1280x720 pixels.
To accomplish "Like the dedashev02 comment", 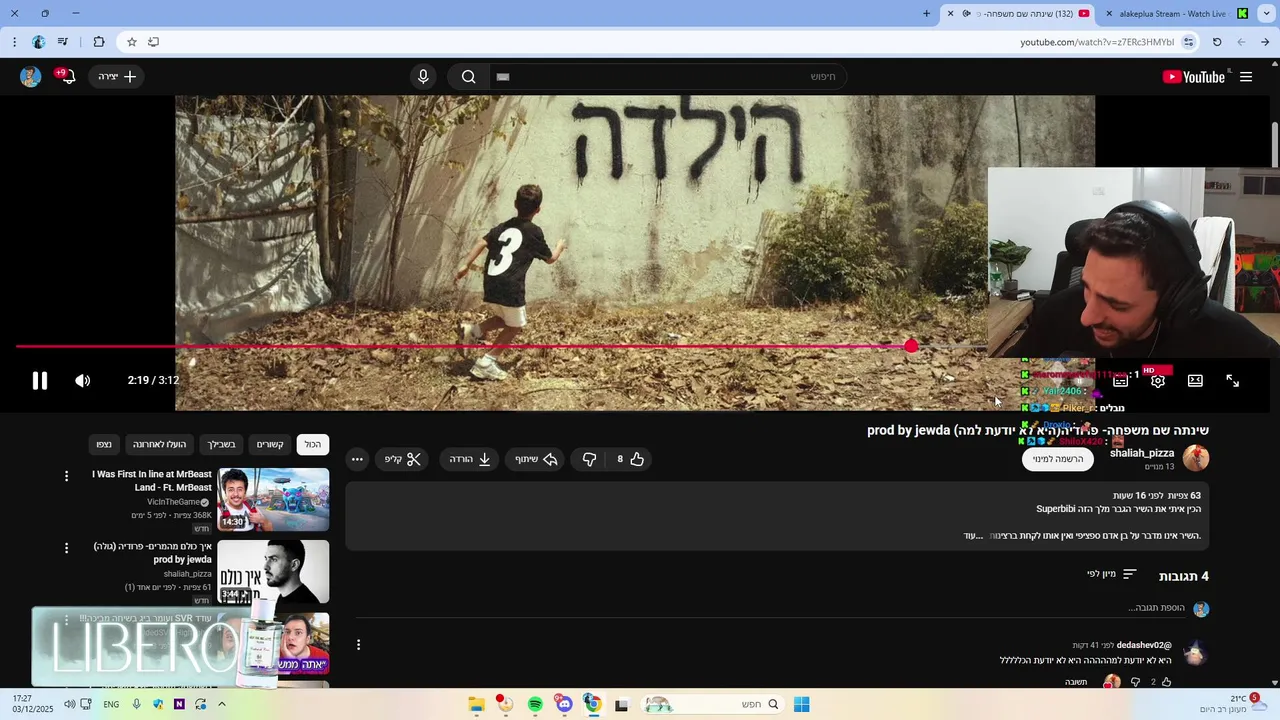I will tap(1166, 682).
